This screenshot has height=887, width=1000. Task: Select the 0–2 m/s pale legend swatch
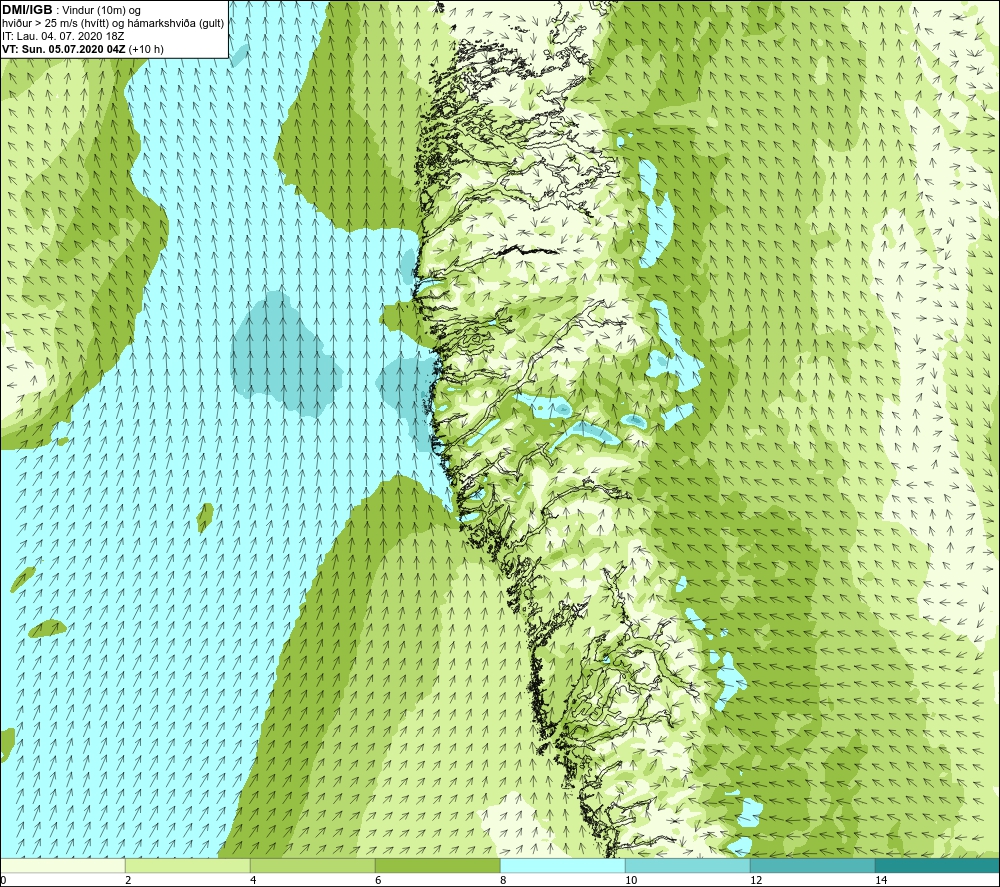point(62,865)
